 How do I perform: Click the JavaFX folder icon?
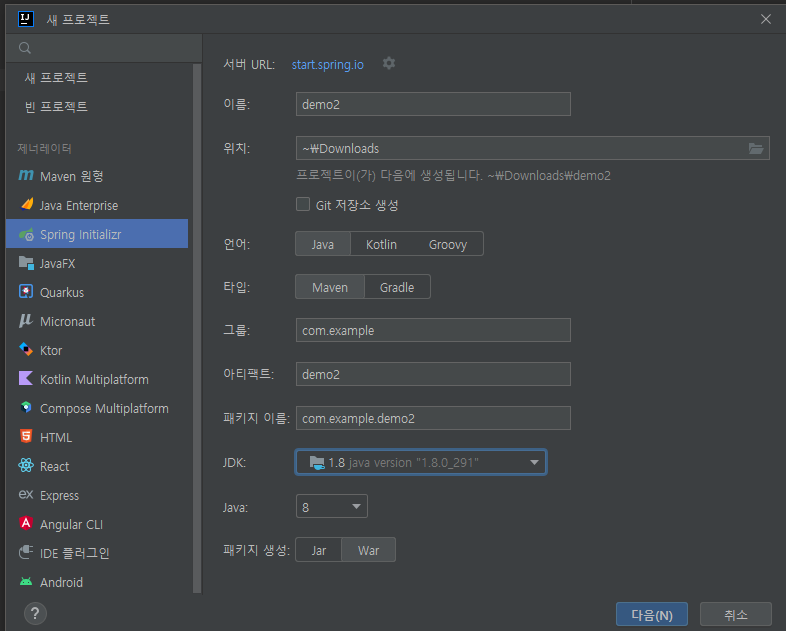[x=26, y=263]
